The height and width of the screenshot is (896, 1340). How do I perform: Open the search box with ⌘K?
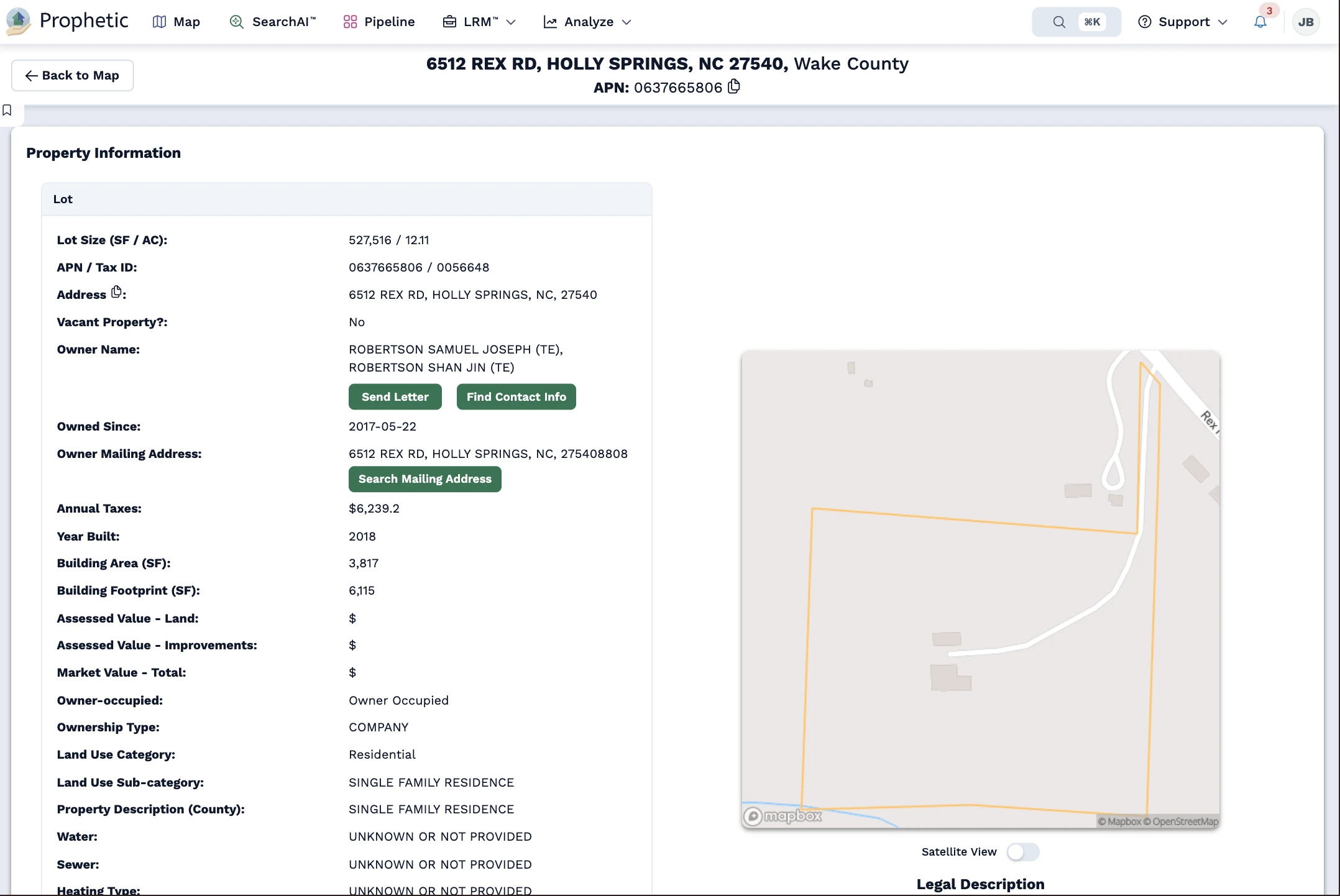click(1076, 22)
